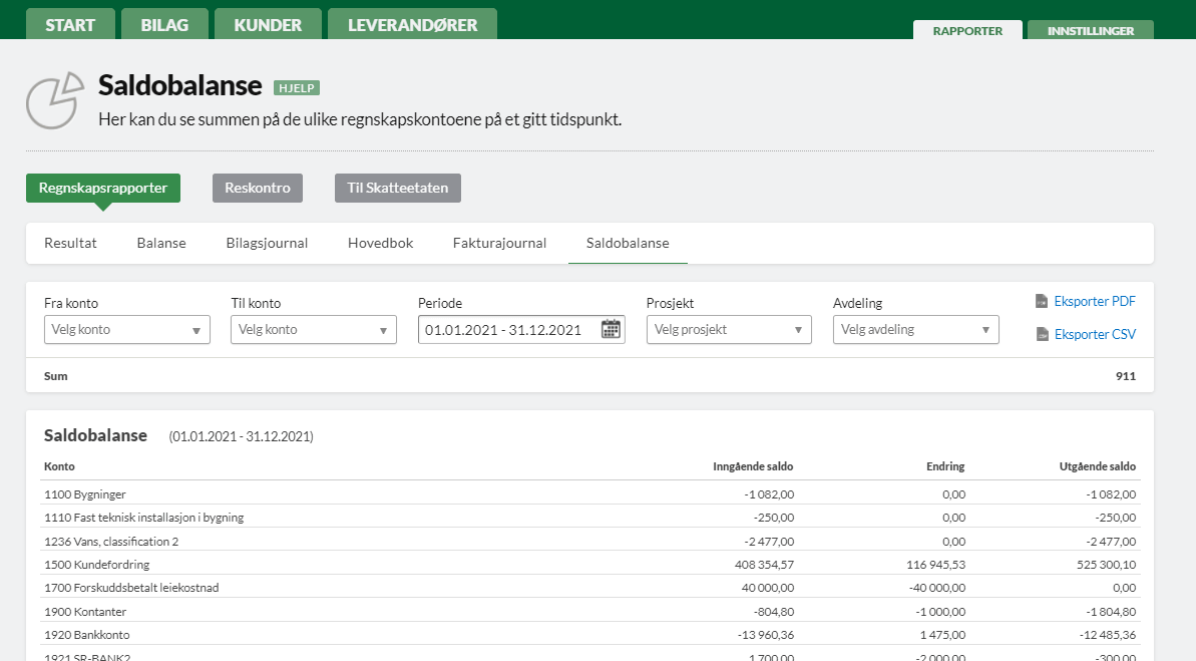This screenshot has width=1196, height=661.
Task: Open the Fra konto dropdown
Action: (x=127, y=329)
